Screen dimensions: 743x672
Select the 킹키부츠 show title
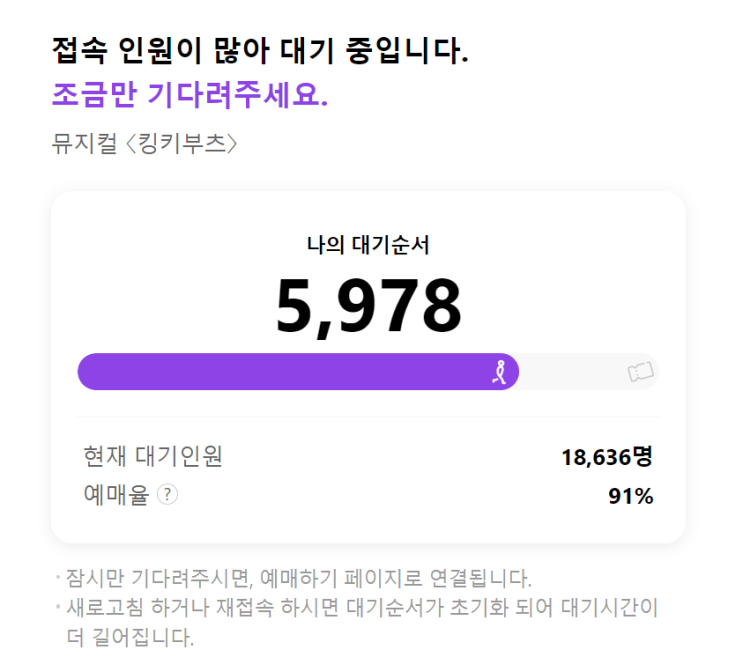(x=182, y=144)
